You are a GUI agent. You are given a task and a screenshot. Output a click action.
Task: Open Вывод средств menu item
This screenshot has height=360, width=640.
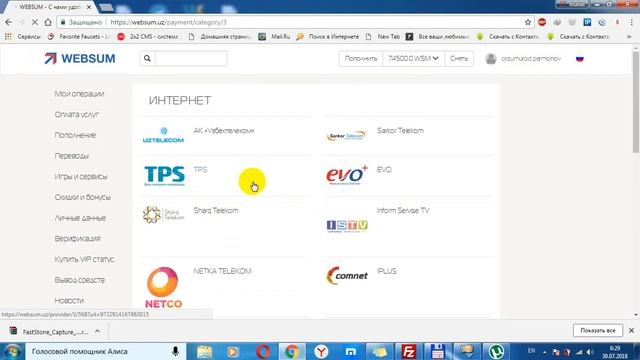point(80,280)
